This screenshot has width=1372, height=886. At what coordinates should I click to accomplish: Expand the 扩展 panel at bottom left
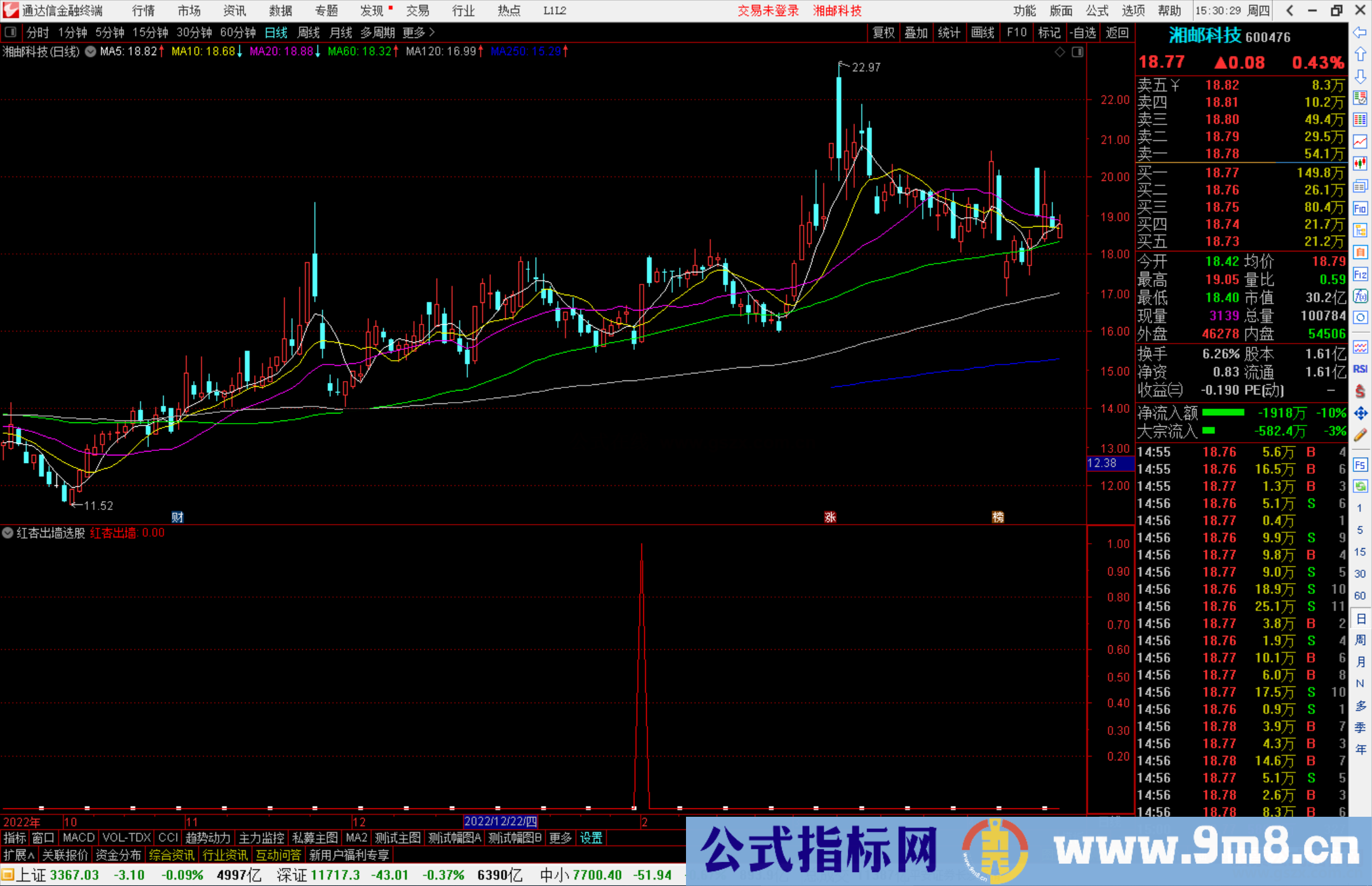(19, 855)
